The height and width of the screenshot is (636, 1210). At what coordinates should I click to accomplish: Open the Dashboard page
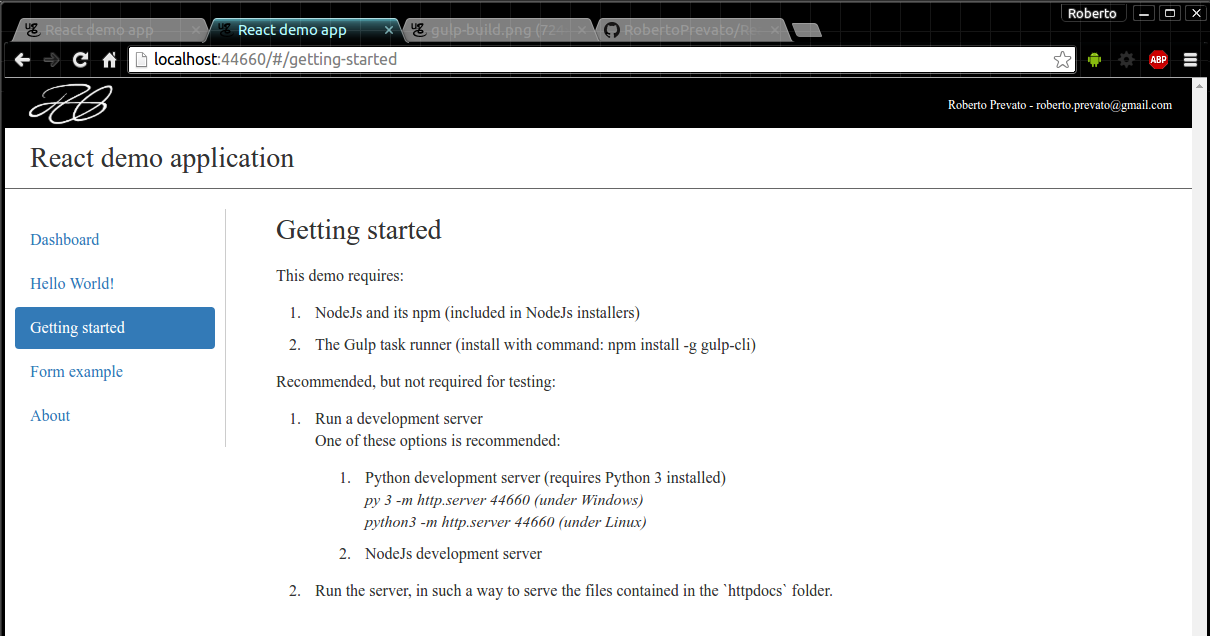pos(65,240)
